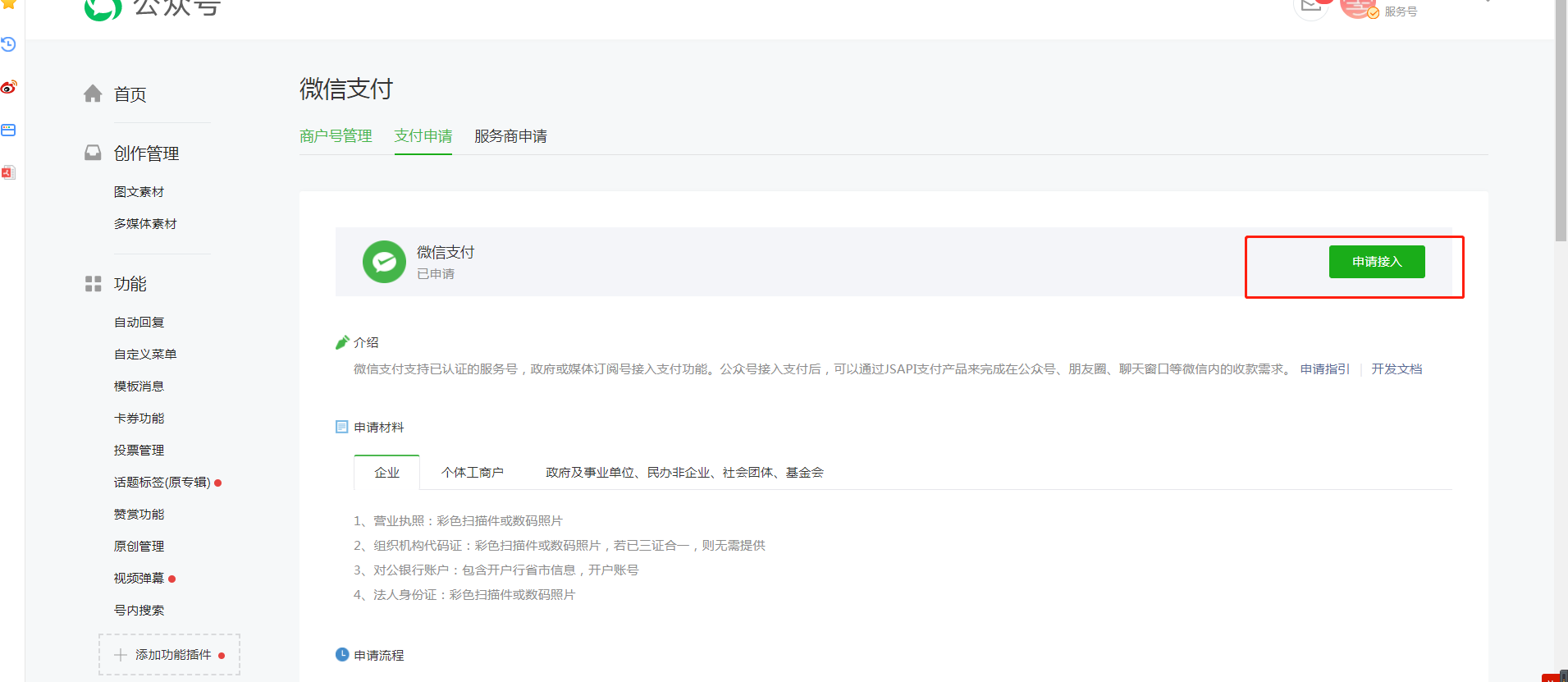The image size is (1568, 682).
Task: Click the star favorites icon in browser sidebar
Action: pyautogui.click(x=8, y=3)
